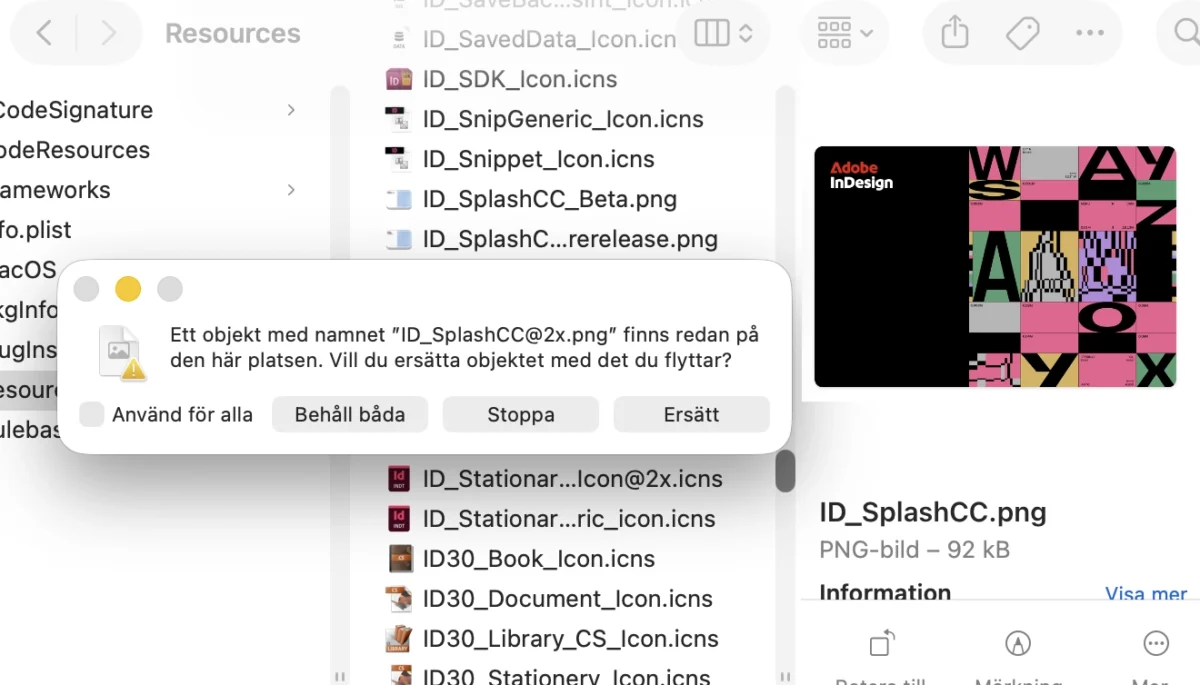Select the ID_SDK_Icon.icns file icon
Viewport: 1200px width, 685px height.
(x=399, y=79)
